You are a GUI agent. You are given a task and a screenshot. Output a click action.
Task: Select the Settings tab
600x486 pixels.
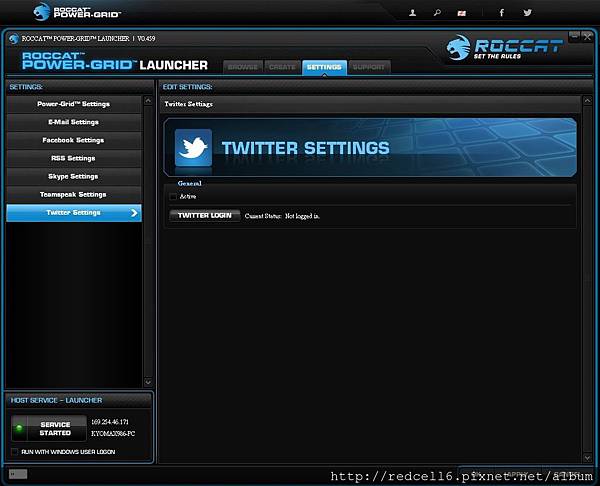324,67
